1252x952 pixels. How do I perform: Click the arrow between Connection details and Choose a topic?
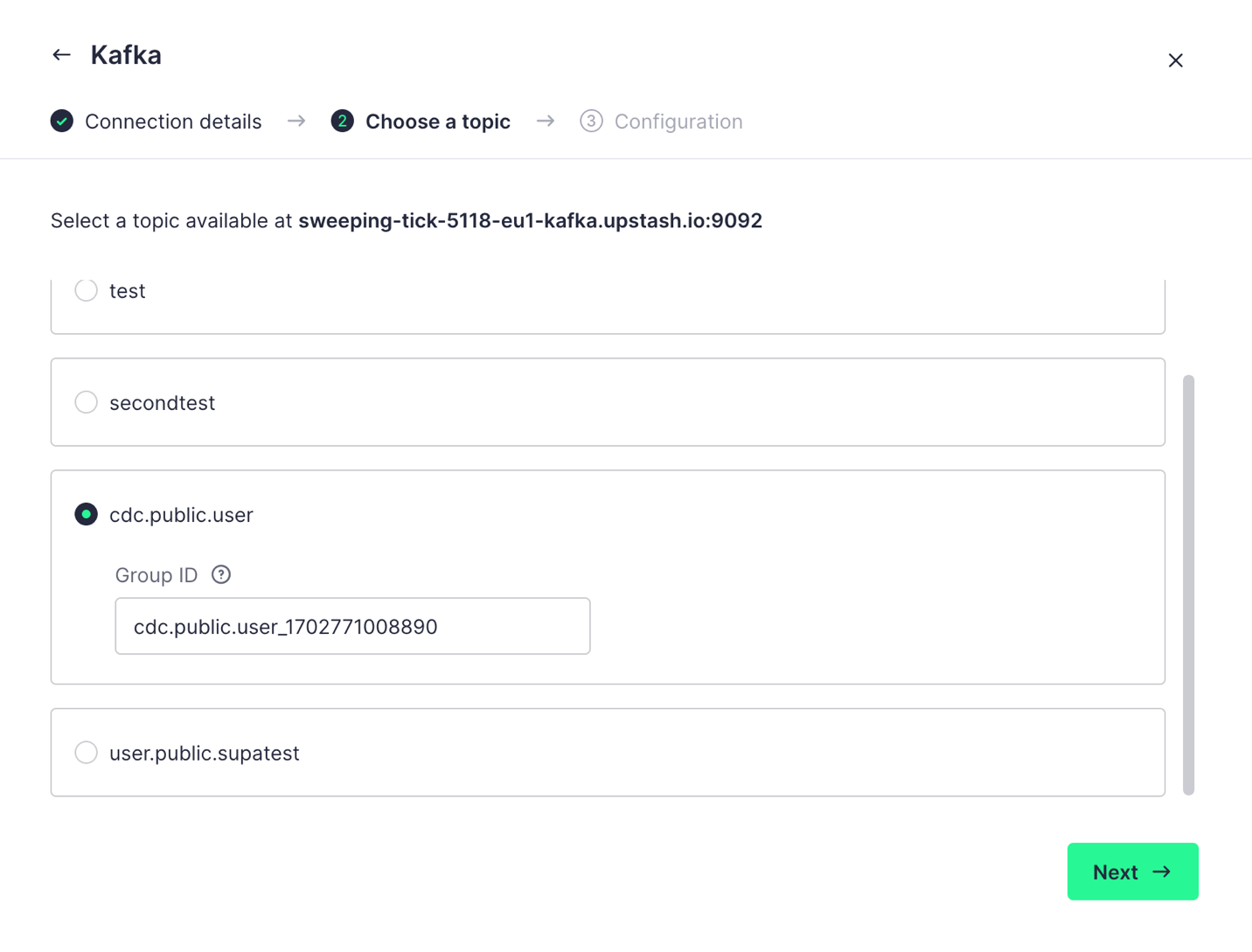tap(296, 121)
